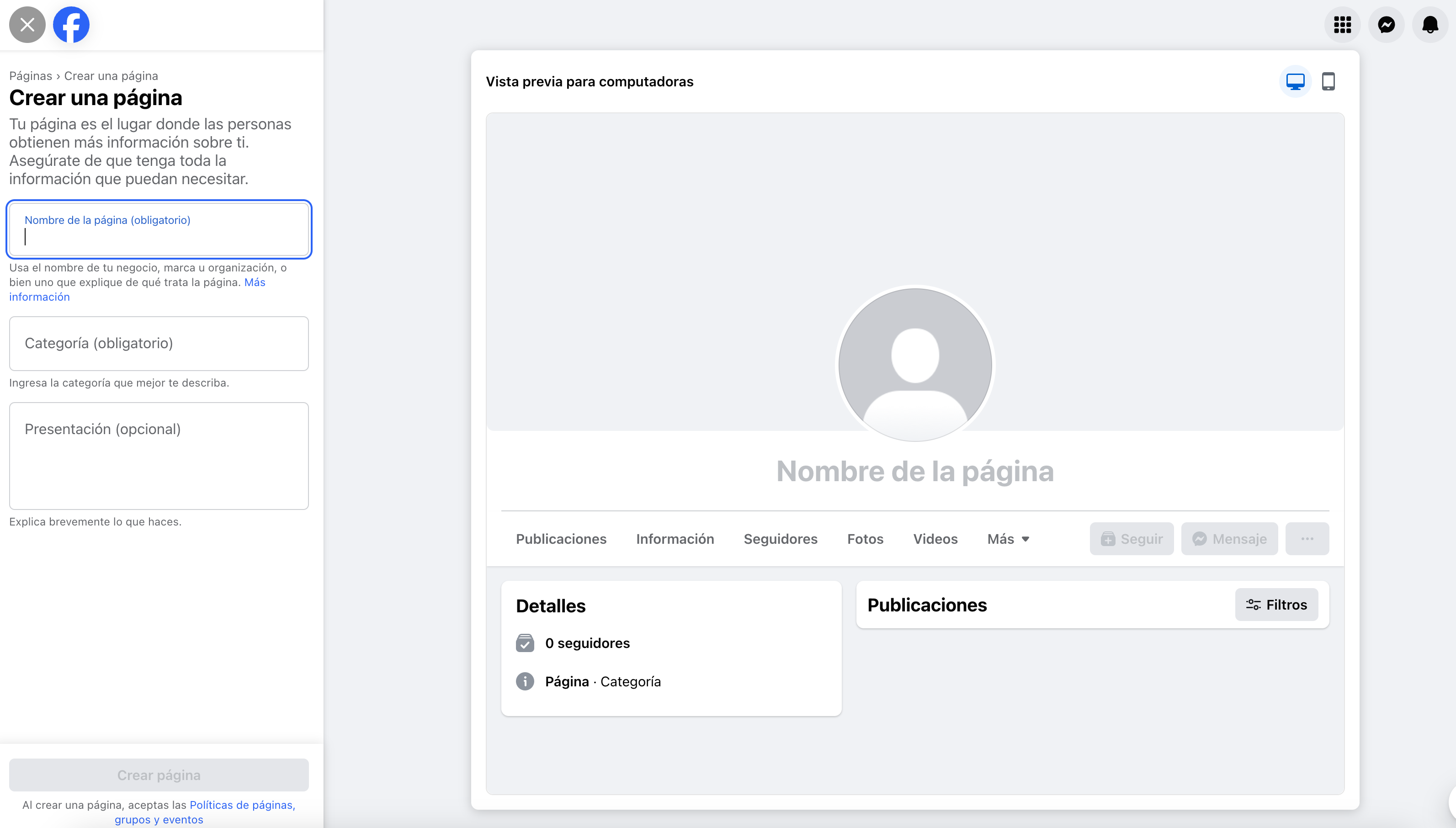Click the Facebook logo icon
The width and height of the screenshot is (1456, 828).
pos(71,25)
